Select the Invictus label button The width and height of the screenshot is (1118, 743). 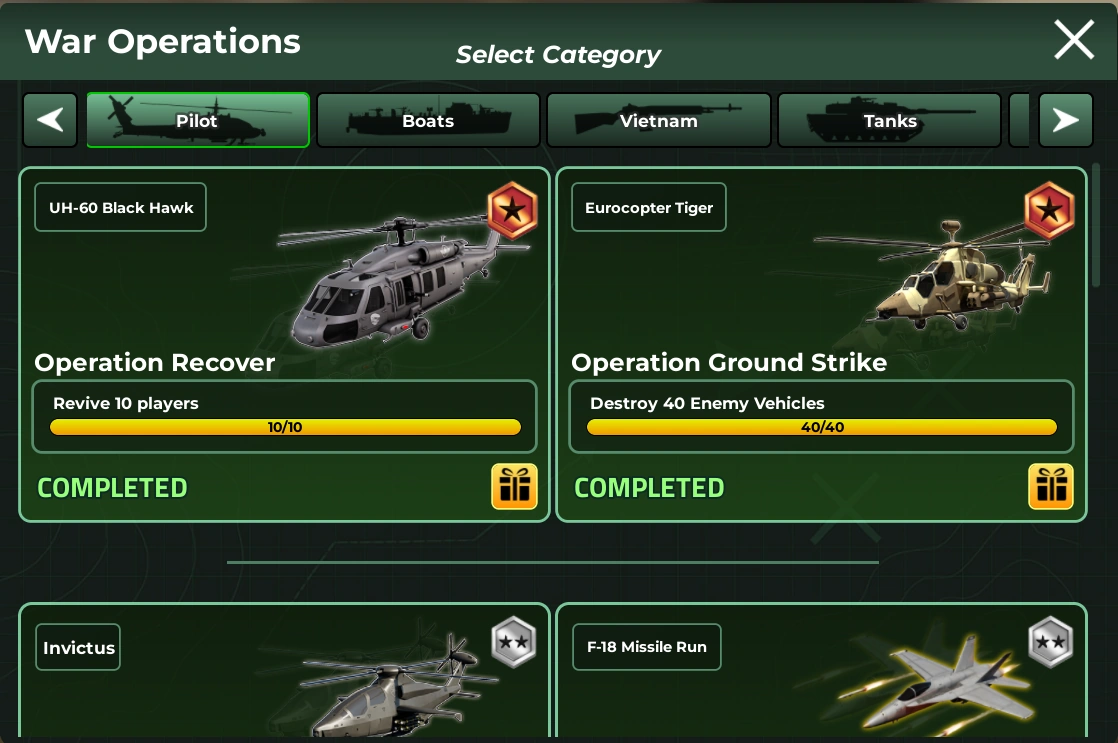click(78, 647)
